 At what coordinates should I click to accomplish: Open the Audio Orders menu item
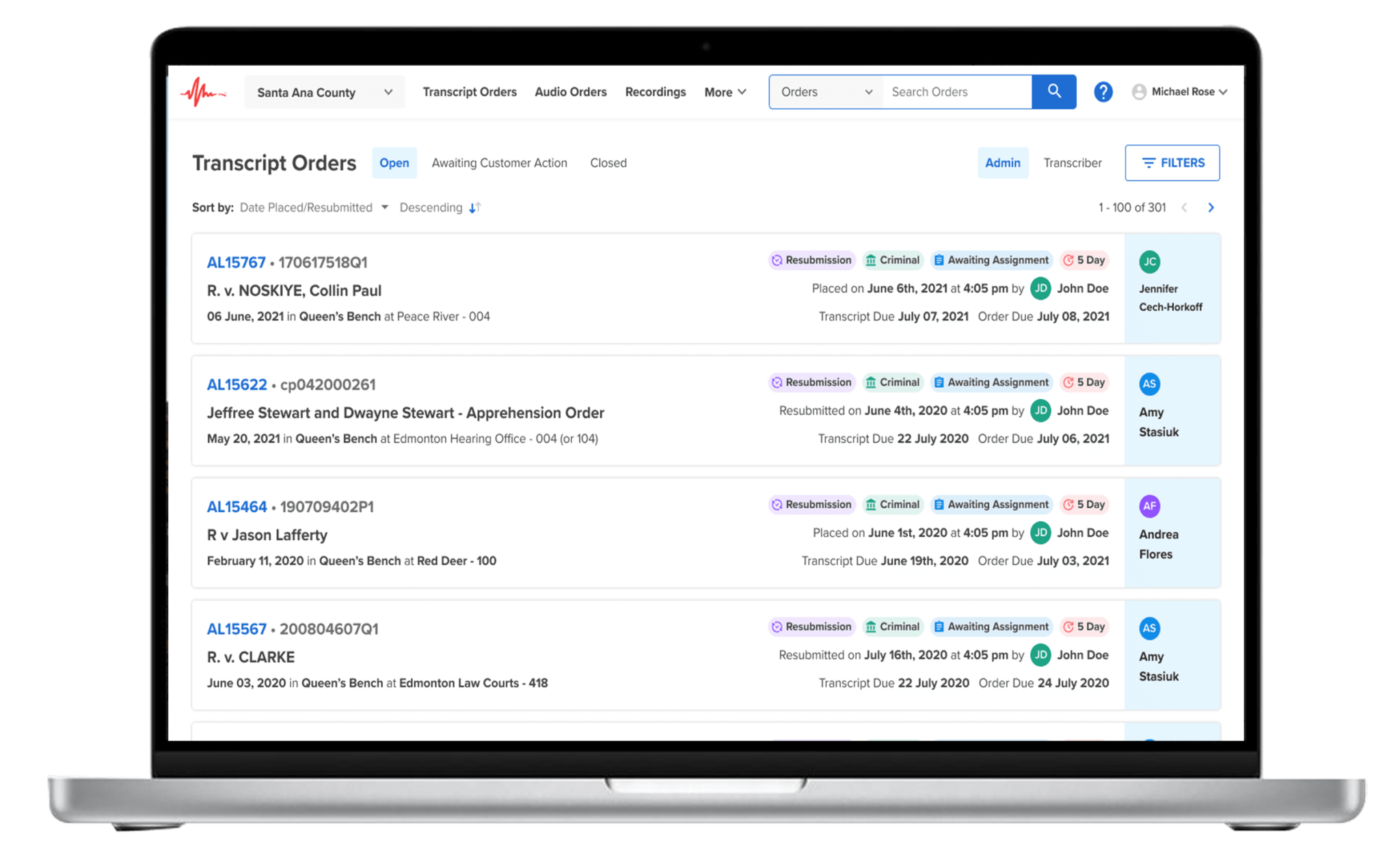pyautogui.click(x=570, y=92)
